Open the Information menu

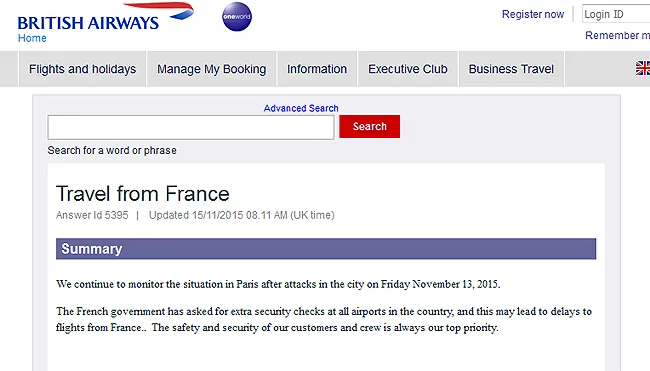(x=317, y=69)
